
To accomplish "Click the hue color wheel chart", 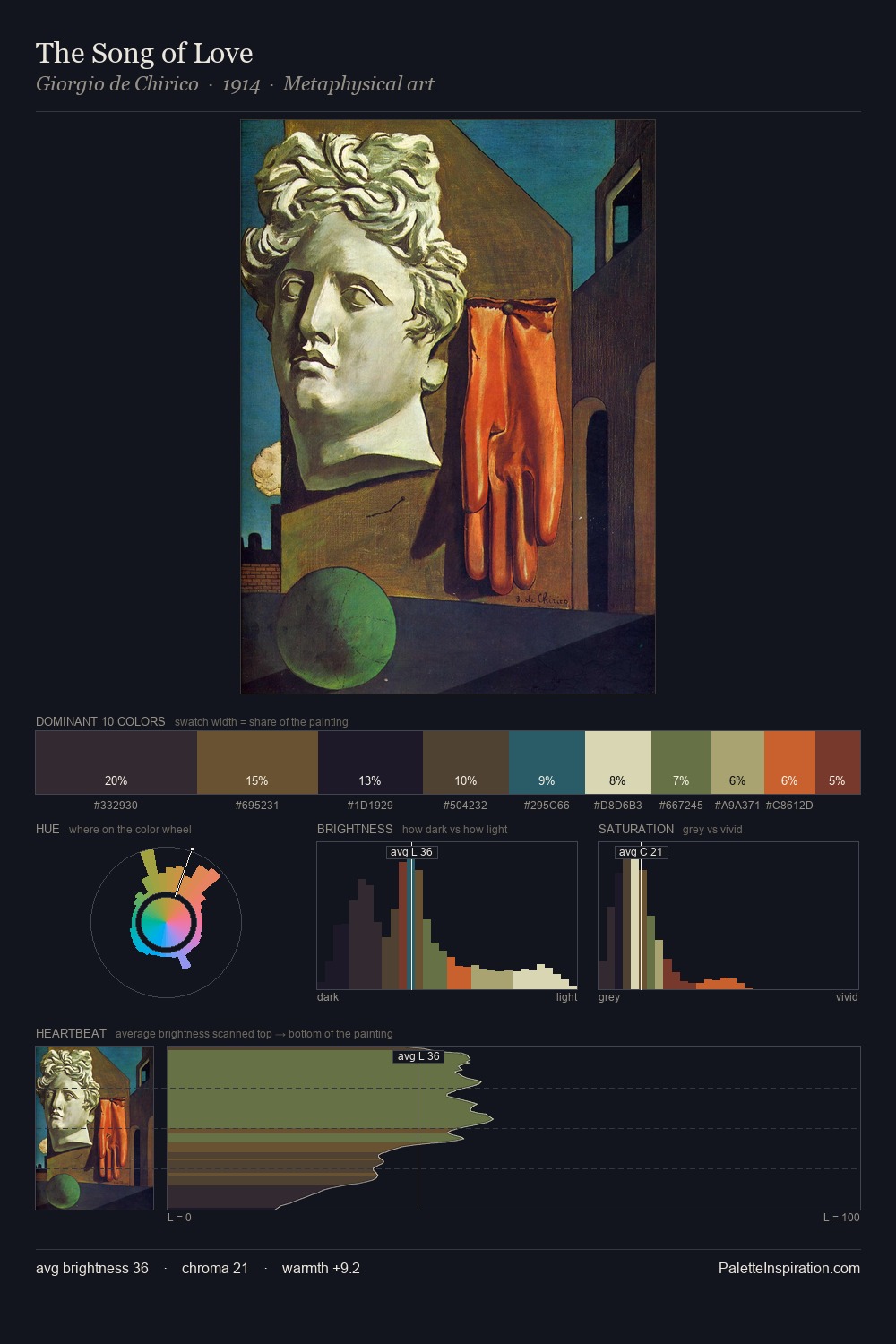I will click(166, 922).
